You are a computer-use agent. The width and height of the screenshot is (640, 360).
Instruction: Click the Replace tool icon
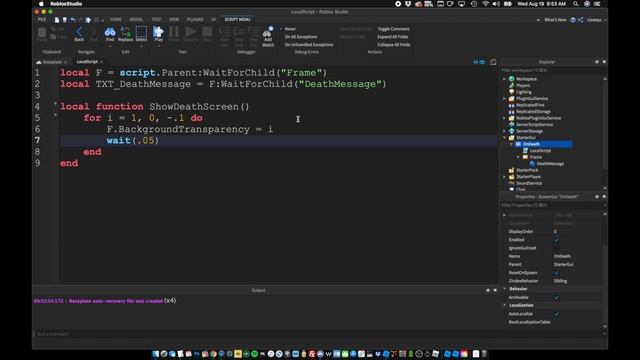click(125, 33)
